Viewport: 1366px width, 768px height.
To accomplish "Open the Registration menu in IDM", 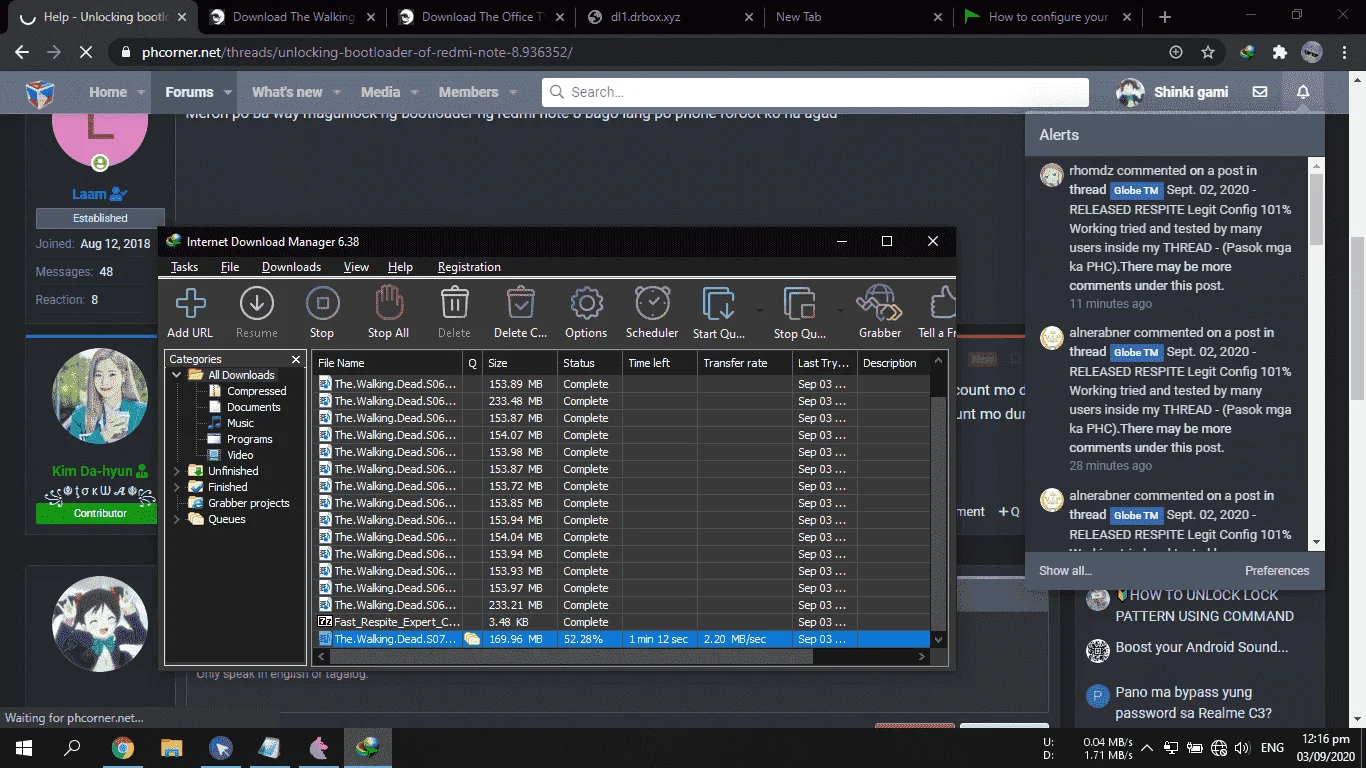I will click(469, 267).
